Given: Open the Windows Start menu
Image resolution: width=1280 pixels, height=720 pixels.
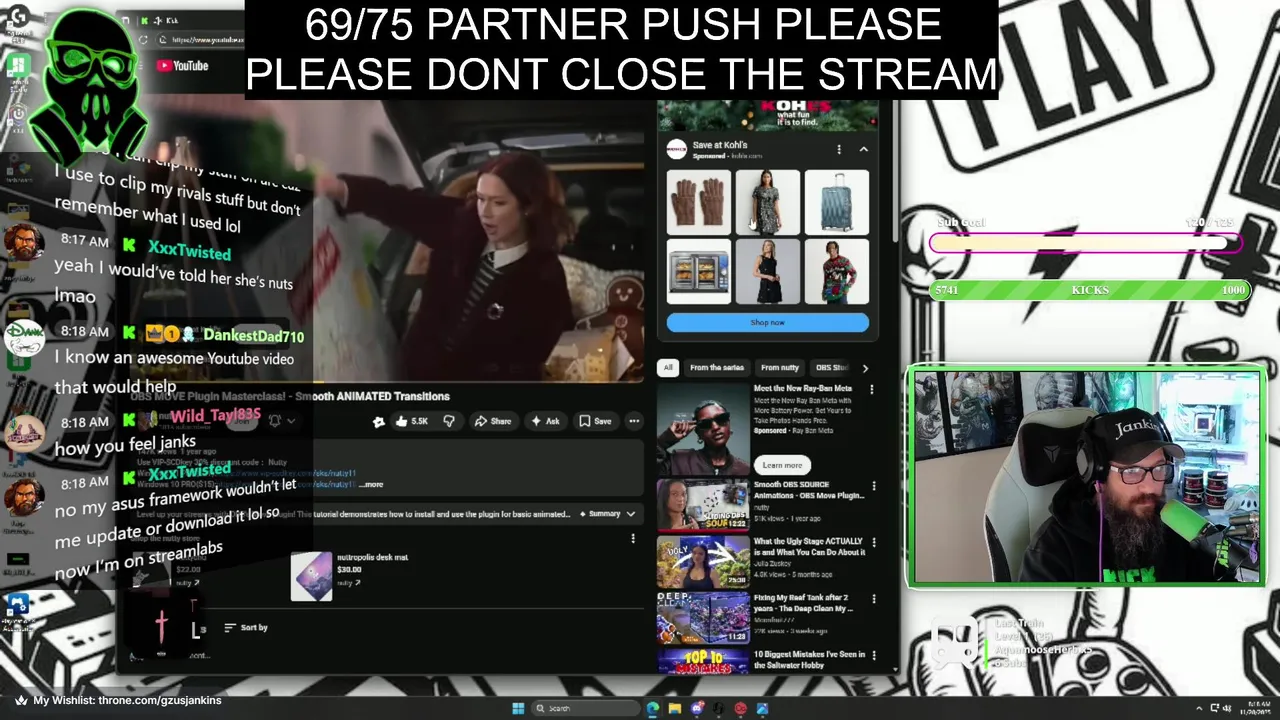Looking at the screenshot, I should [x=518, y=708].
